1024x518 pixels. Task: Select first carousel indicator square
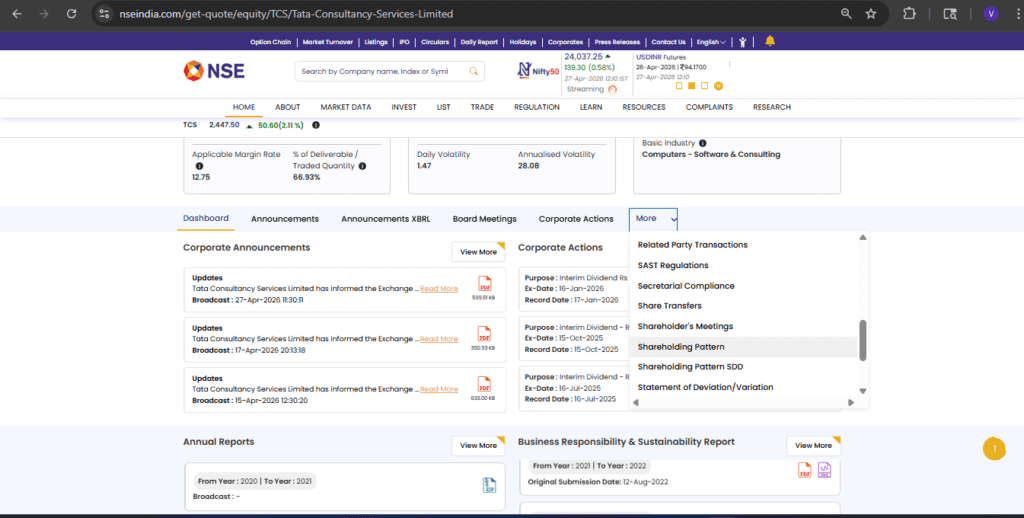(x=679, y=86)
